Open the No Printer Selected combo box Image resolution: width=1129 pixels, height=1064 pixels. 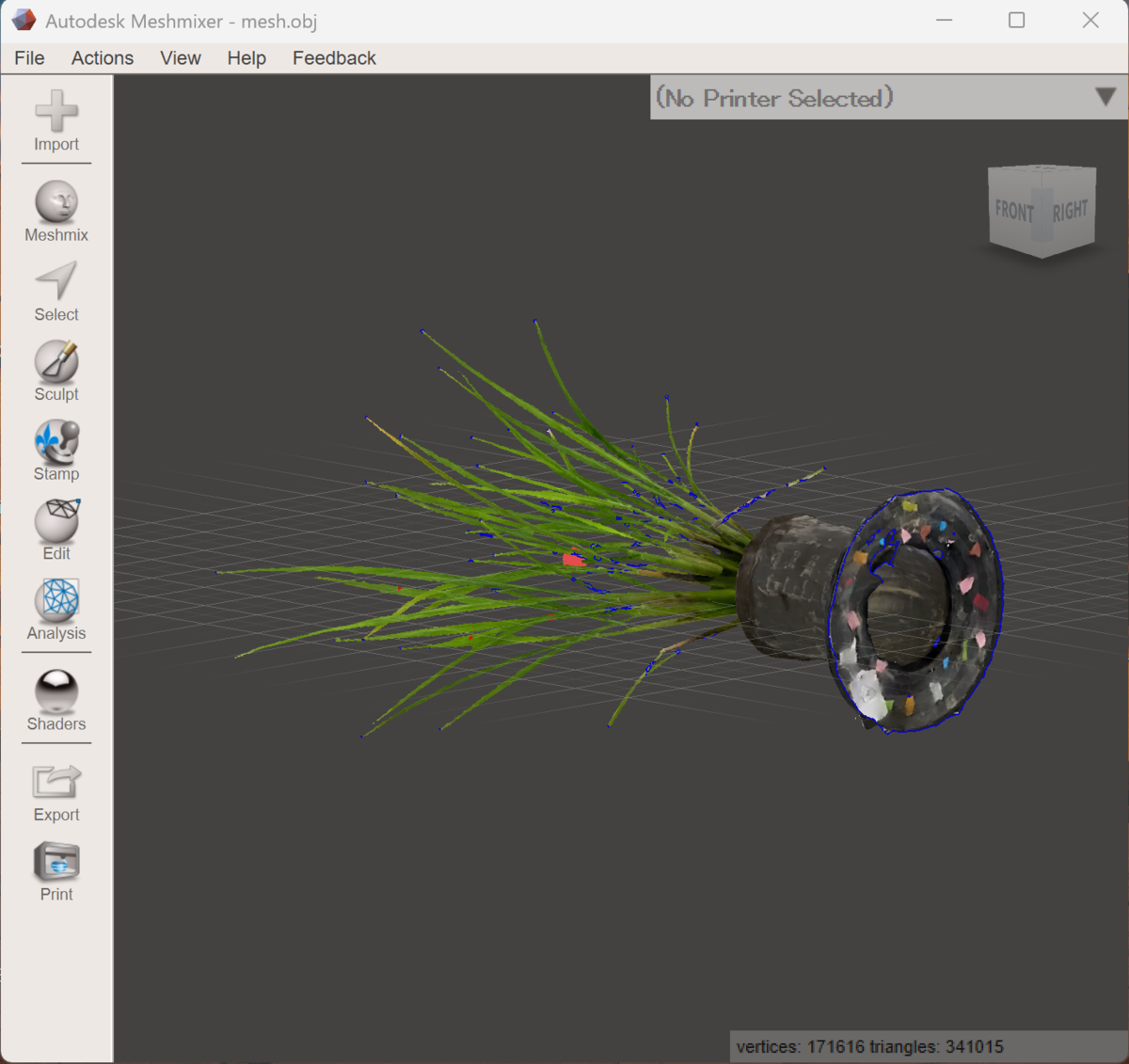pyautogui.click(x=889, y=97)
